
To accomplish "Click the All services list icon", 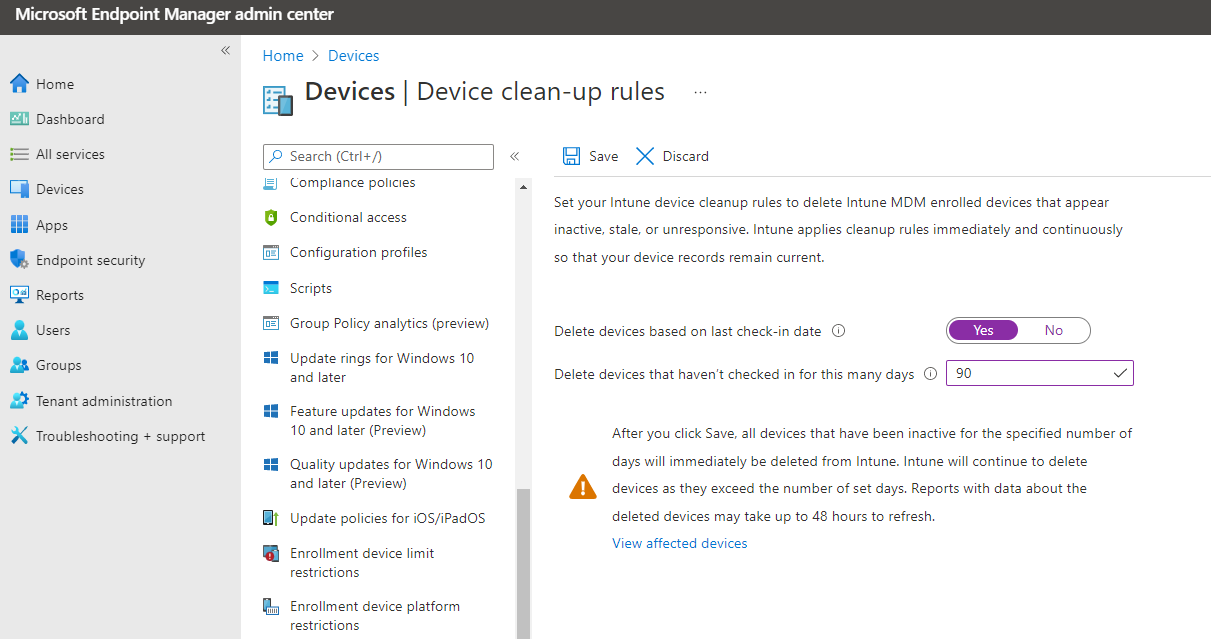I will coord(19,154).
